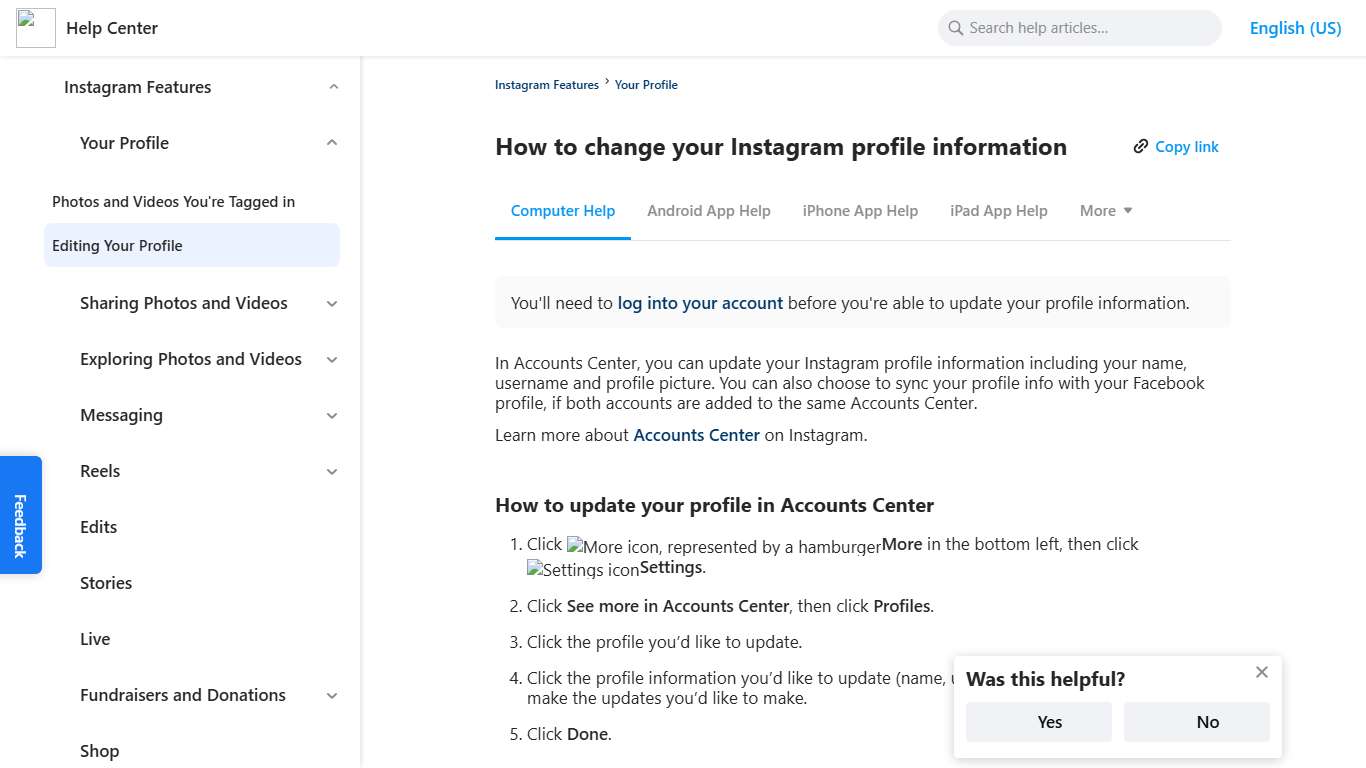The height and width of the screenshot is (768, 1366).
Task: Open the More tab dropdown
Action: click(x=1105, y=211)
